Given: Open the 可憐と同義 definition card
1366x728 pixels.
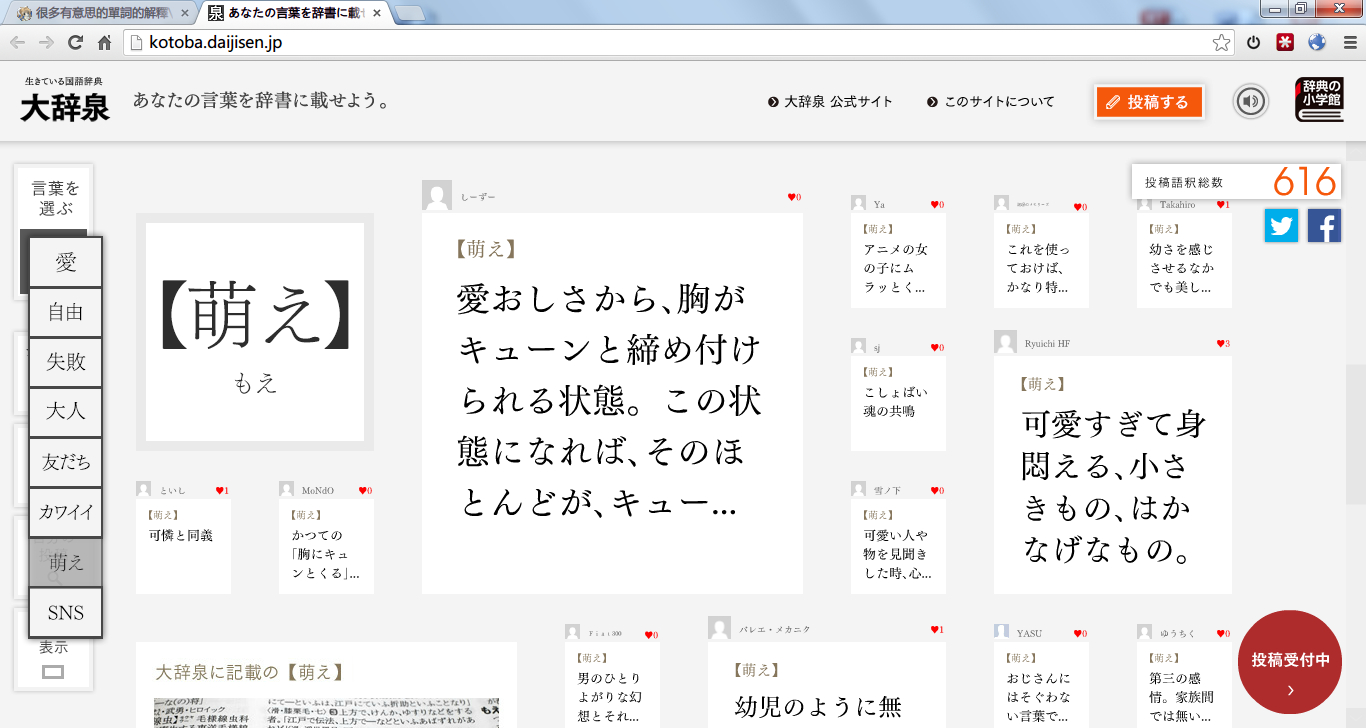Looking at the screenshot, I should tap(183, 546).
